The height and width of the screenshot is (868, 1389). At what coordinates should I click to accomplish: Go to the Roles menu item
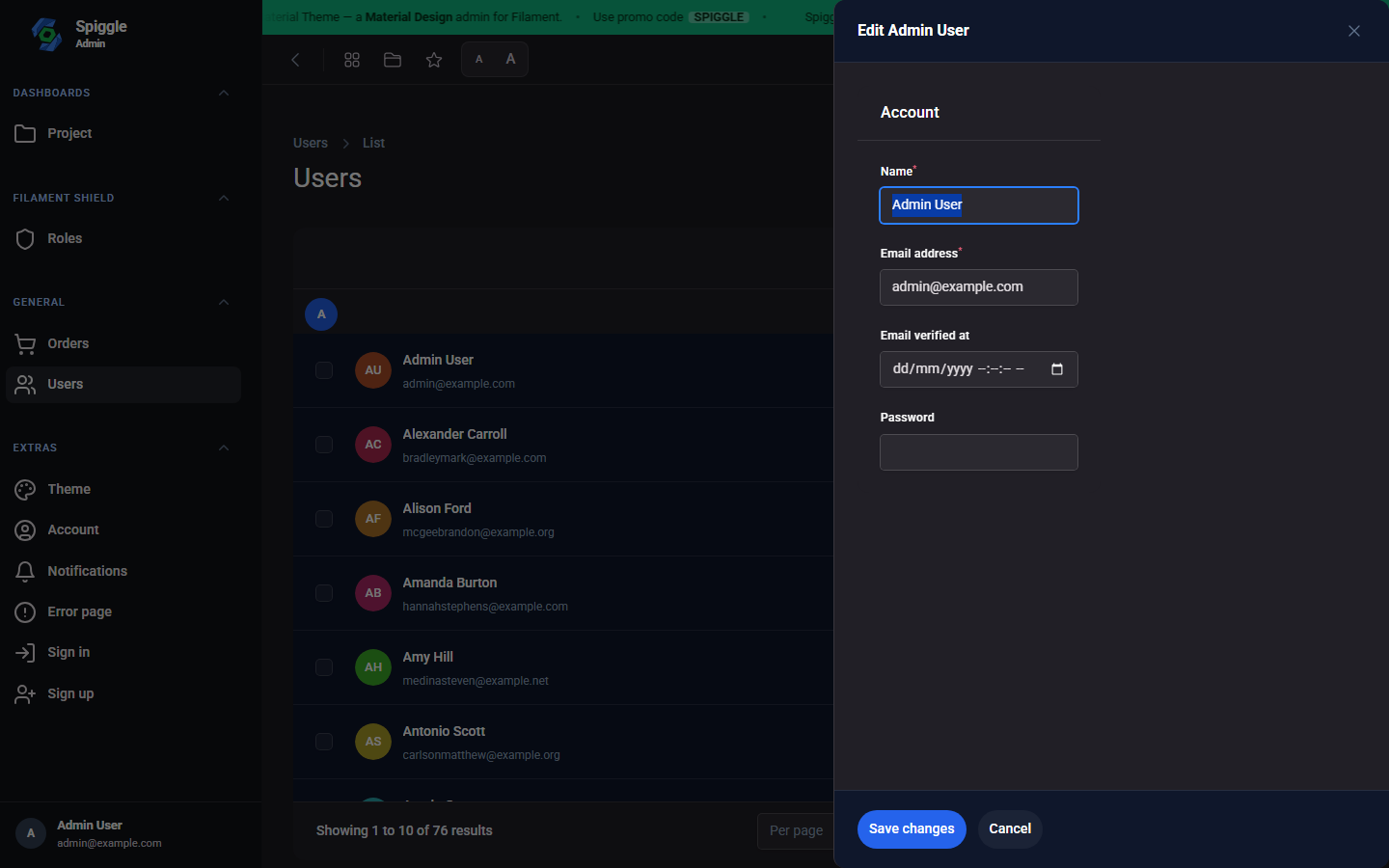click(123, 239)
